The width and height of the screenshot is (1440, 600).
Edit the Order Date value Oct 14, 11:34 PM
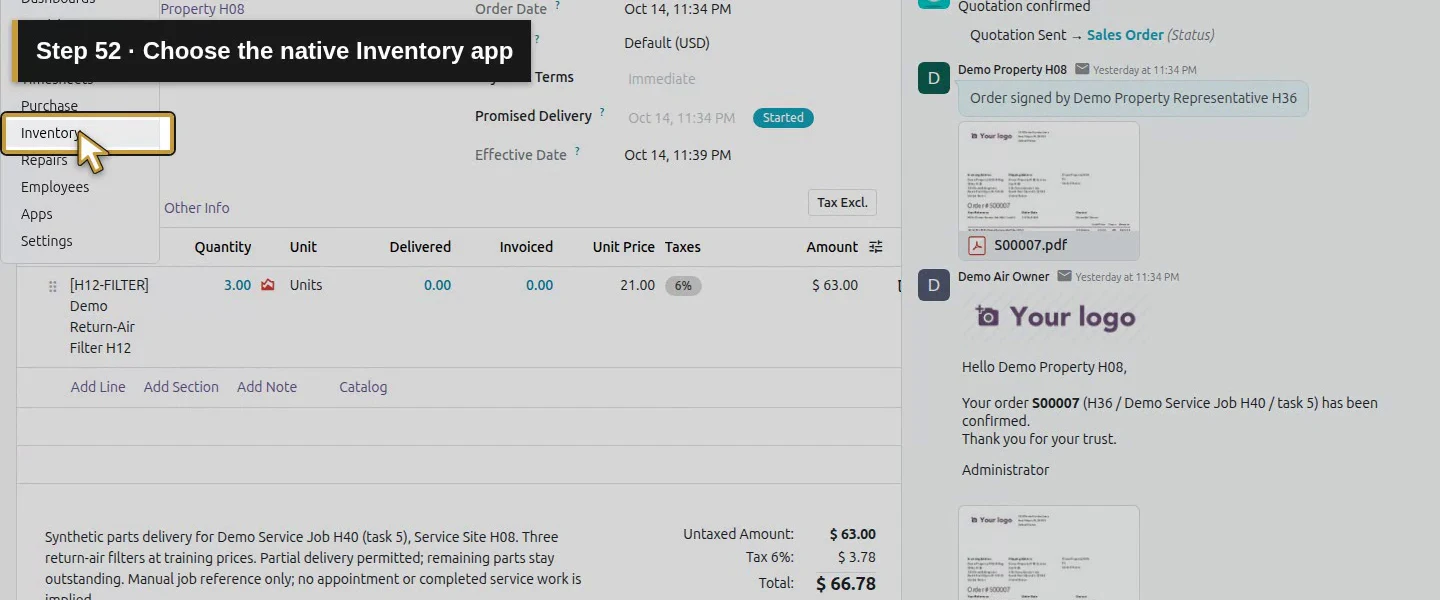tap(678, 9)
